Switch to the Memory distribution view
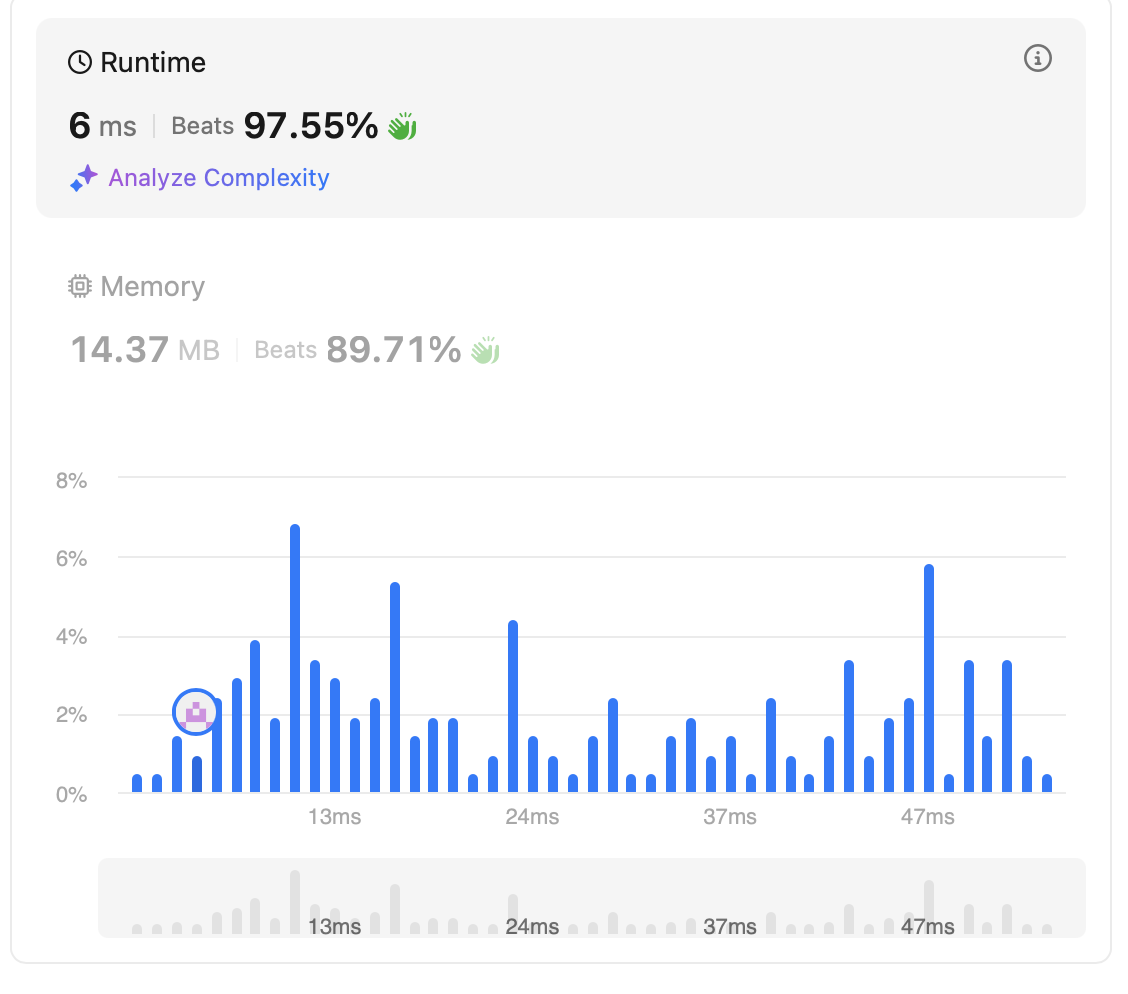This screenshot has height=994, width=1128. (x=152, y=287)
